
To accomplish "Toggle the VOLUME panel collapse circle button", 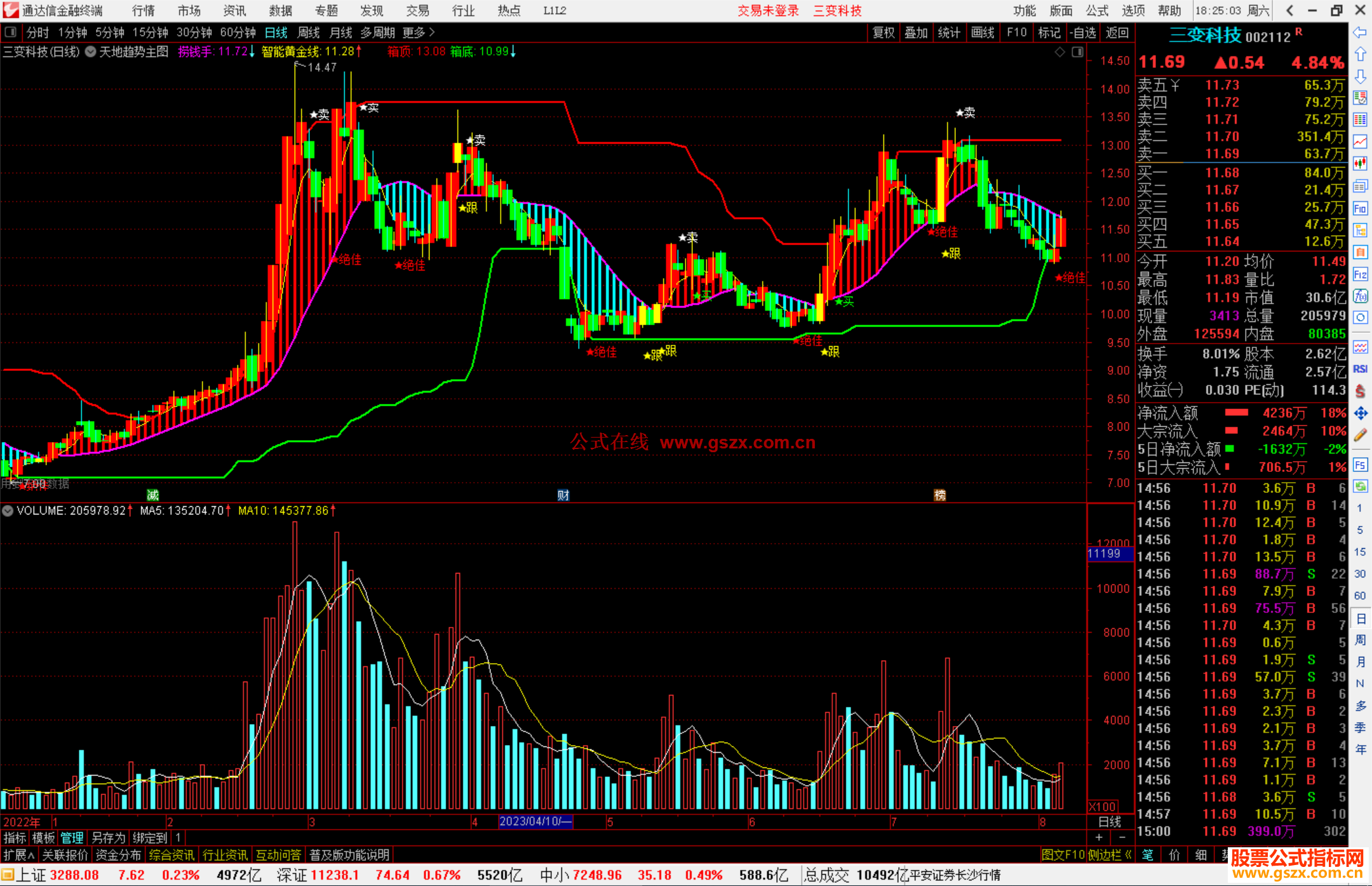I will tap(8, 511).
